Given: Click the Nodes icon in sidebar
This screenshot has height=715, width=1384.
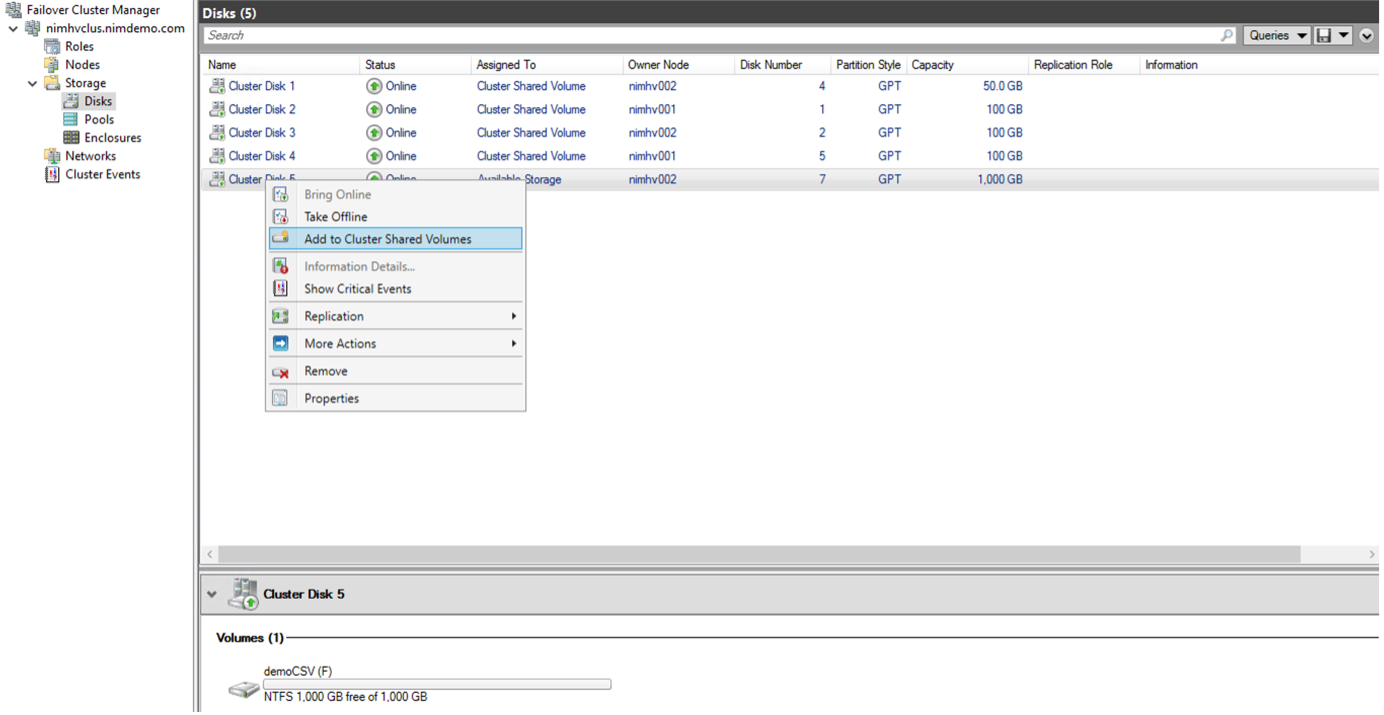Looking at the screenshot, I should point(52,65).
